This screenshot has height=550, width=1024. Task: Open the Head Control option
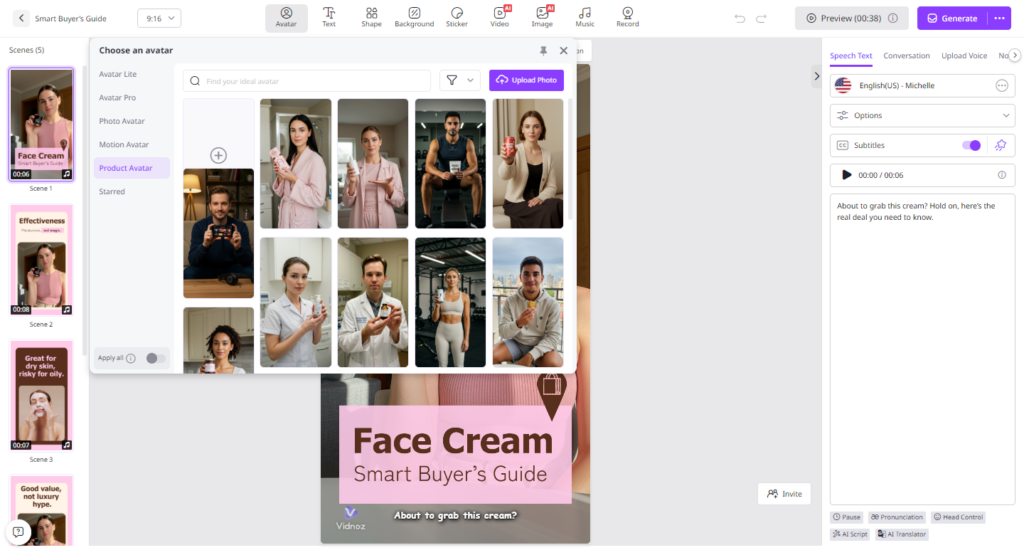click(x=958, y=517)
